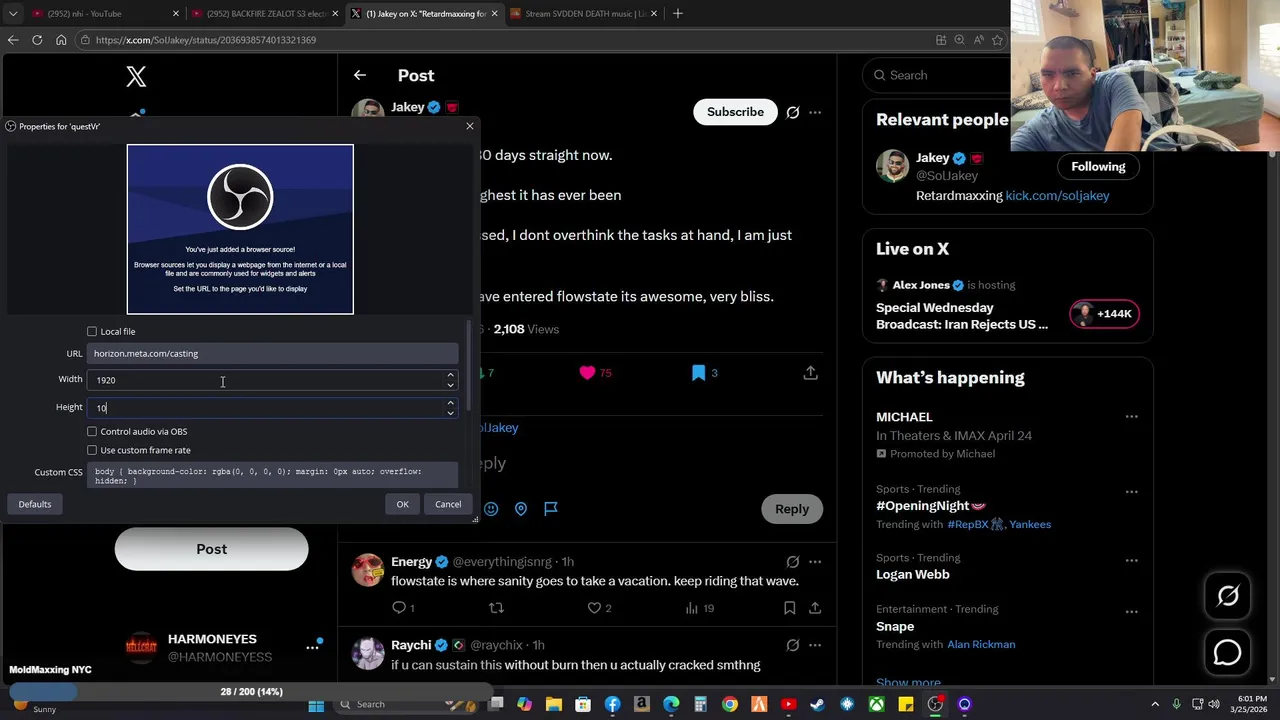Image resolution: width=1280 pixels, height=720 pixels.
Task: Show hidden system tray icons
Action: tap(1155, 705)
